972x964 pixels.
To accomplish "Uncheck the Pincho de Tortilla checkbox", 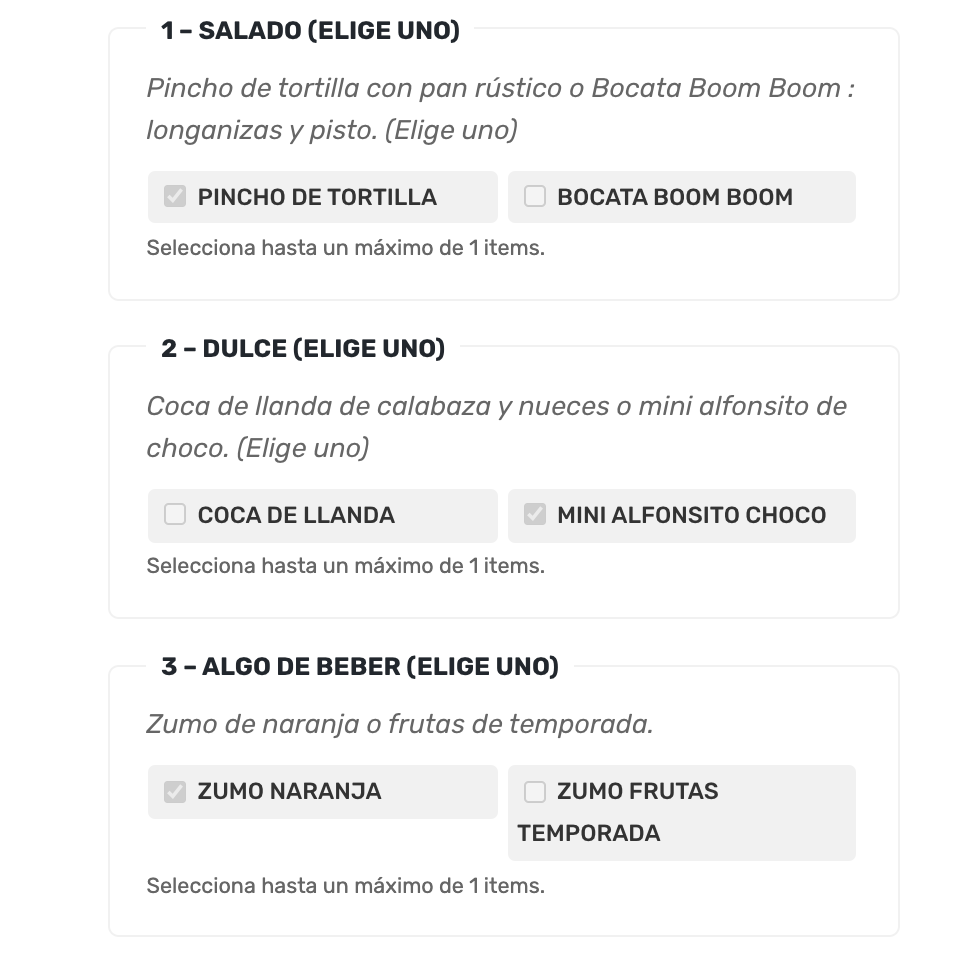I will click(175, 197).
